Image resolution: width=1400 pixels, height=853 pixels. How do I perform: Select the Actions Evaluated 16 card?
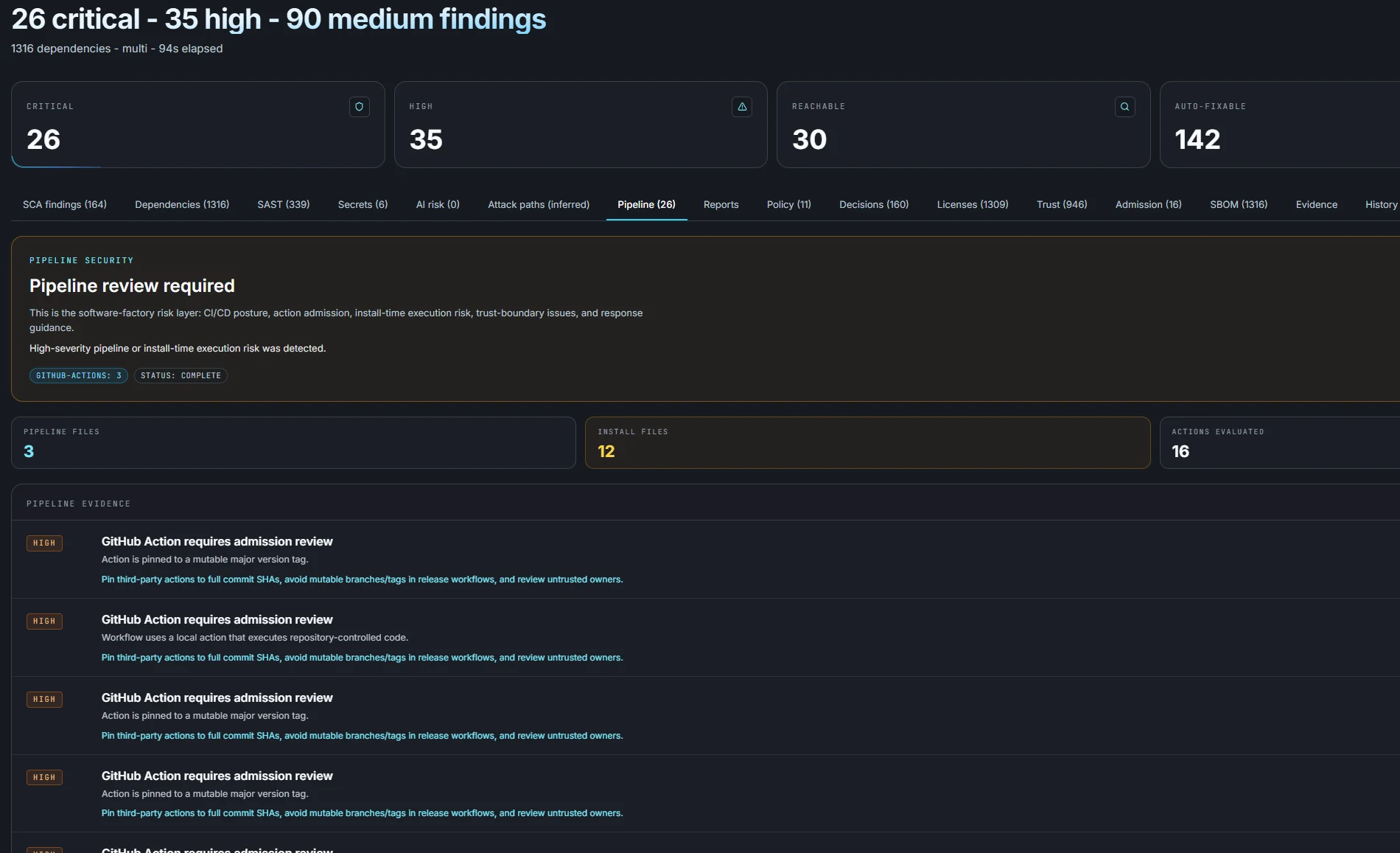click(1280, 442)
